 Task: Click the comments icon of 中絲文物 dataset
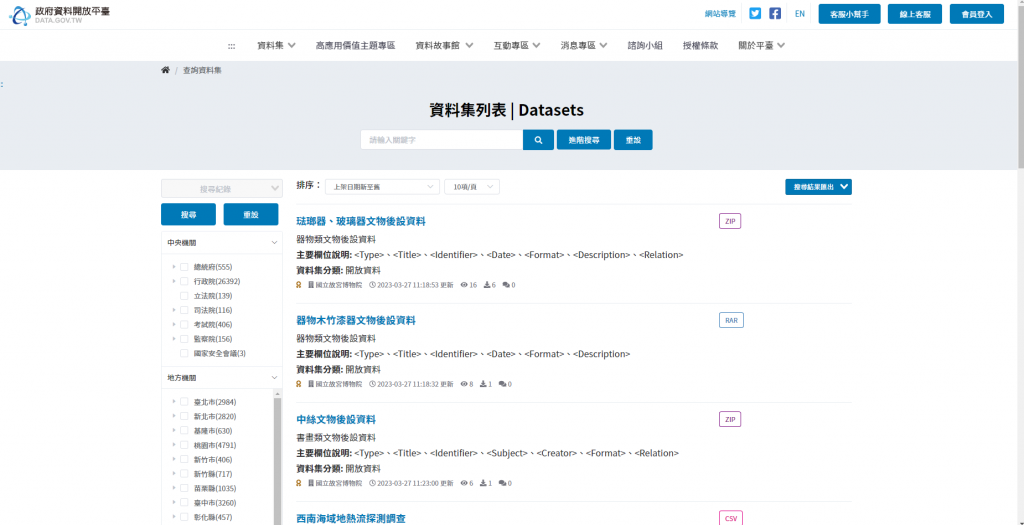pos(502,483)
